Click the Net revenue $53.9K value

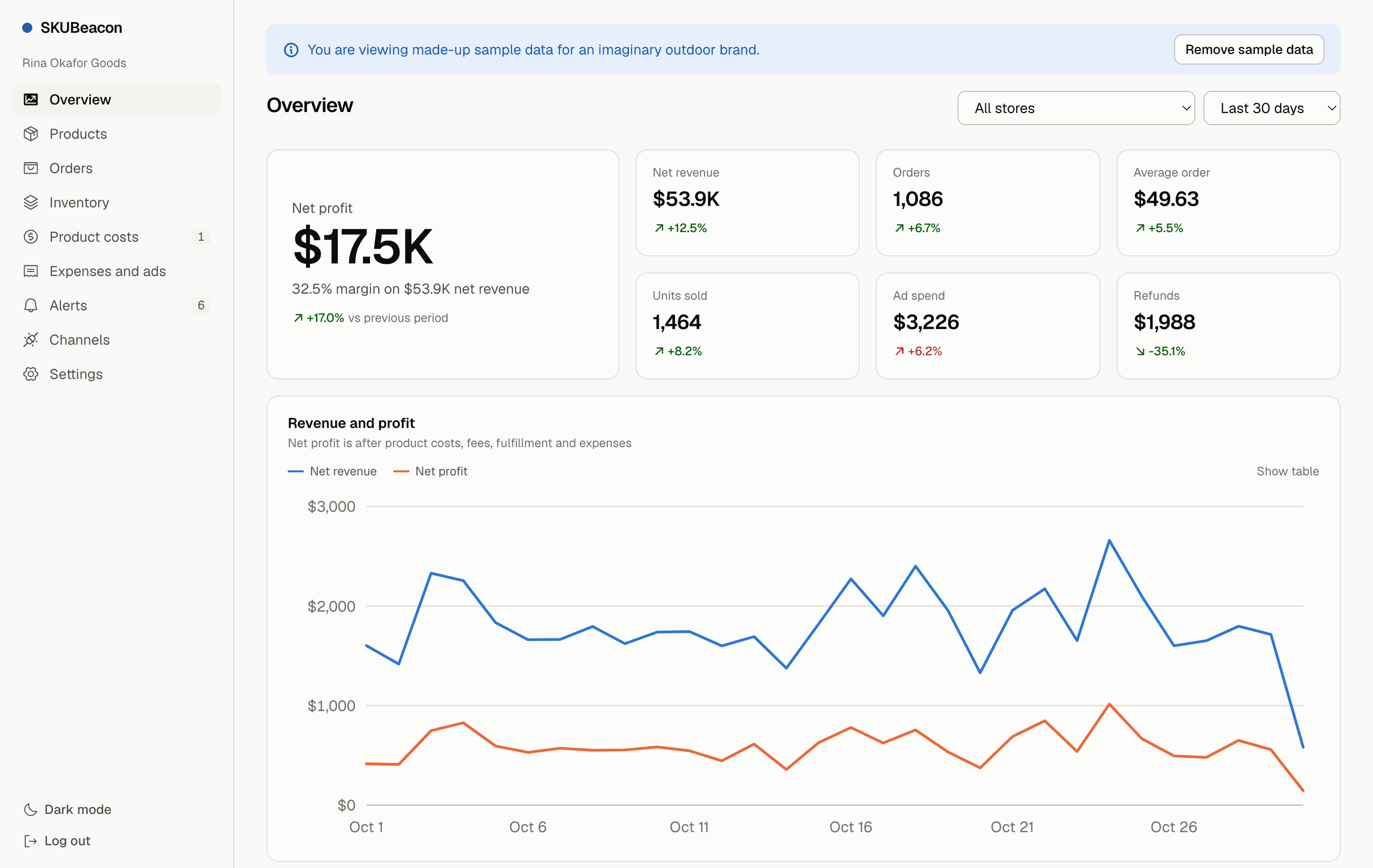[x=686, y=199]
